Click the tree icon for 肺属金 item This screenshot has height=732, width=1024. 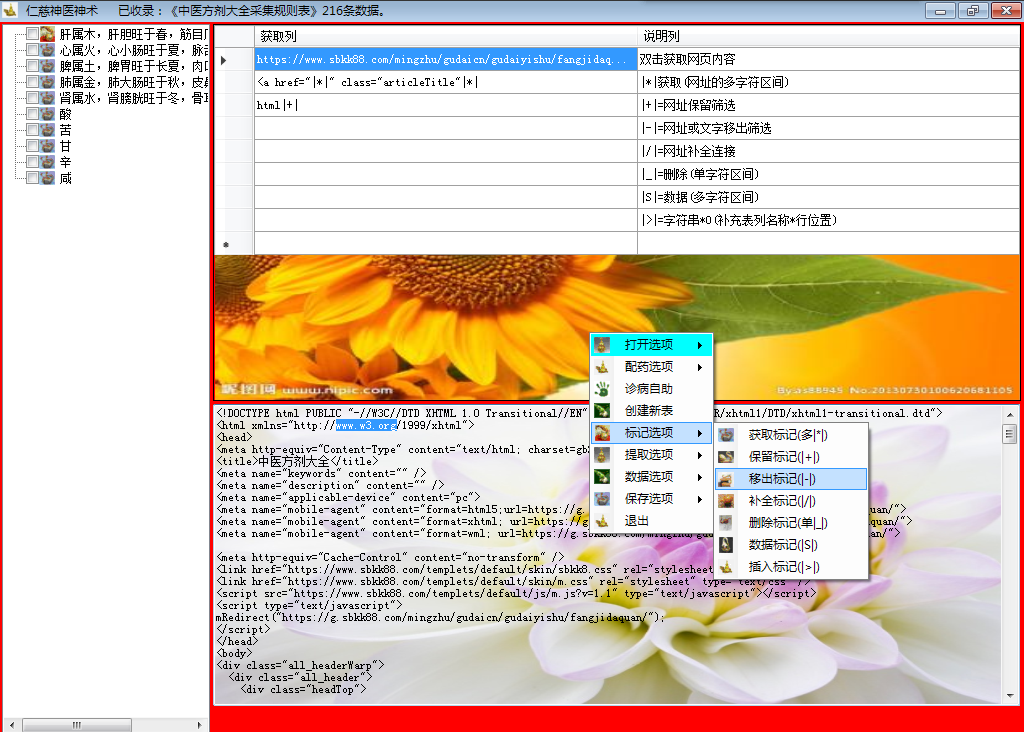(48, 82)
